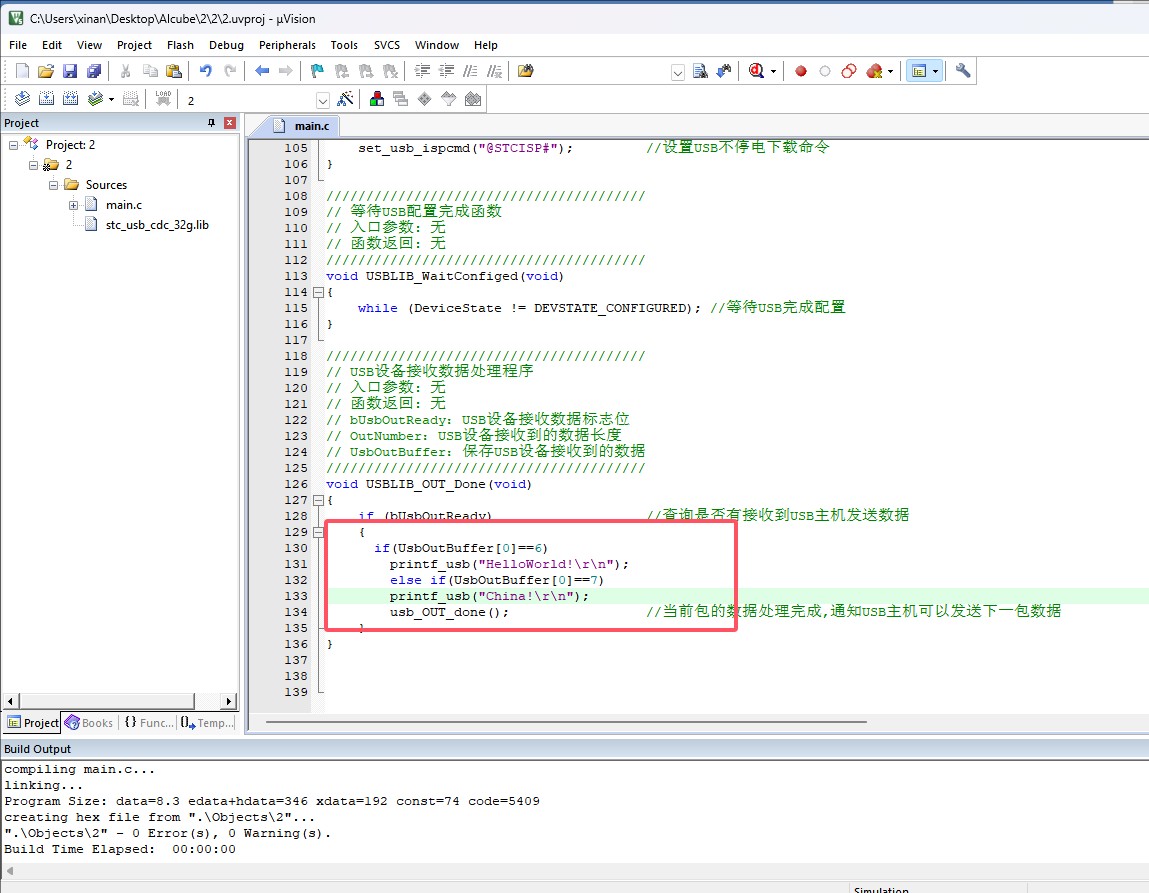The height and width of the screenshot is (893, 1149).
Task: Collapse the Sources group
Action: pos(53,185)
